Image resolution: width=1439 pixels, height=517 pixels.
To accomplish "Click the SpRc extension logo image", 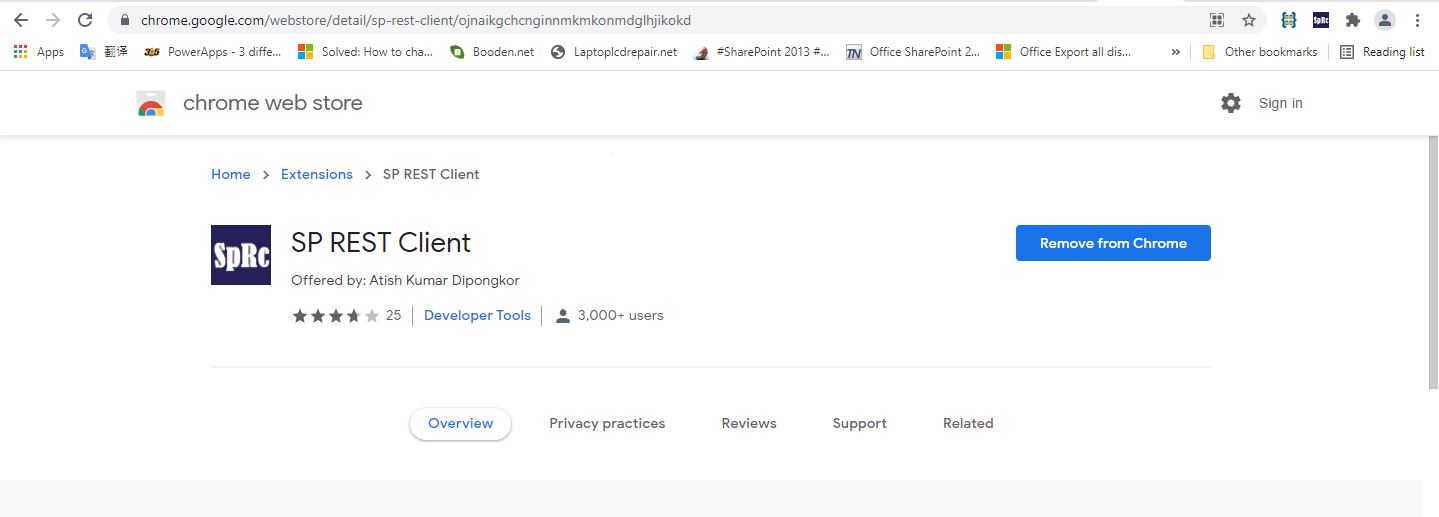I will (241, 255).
